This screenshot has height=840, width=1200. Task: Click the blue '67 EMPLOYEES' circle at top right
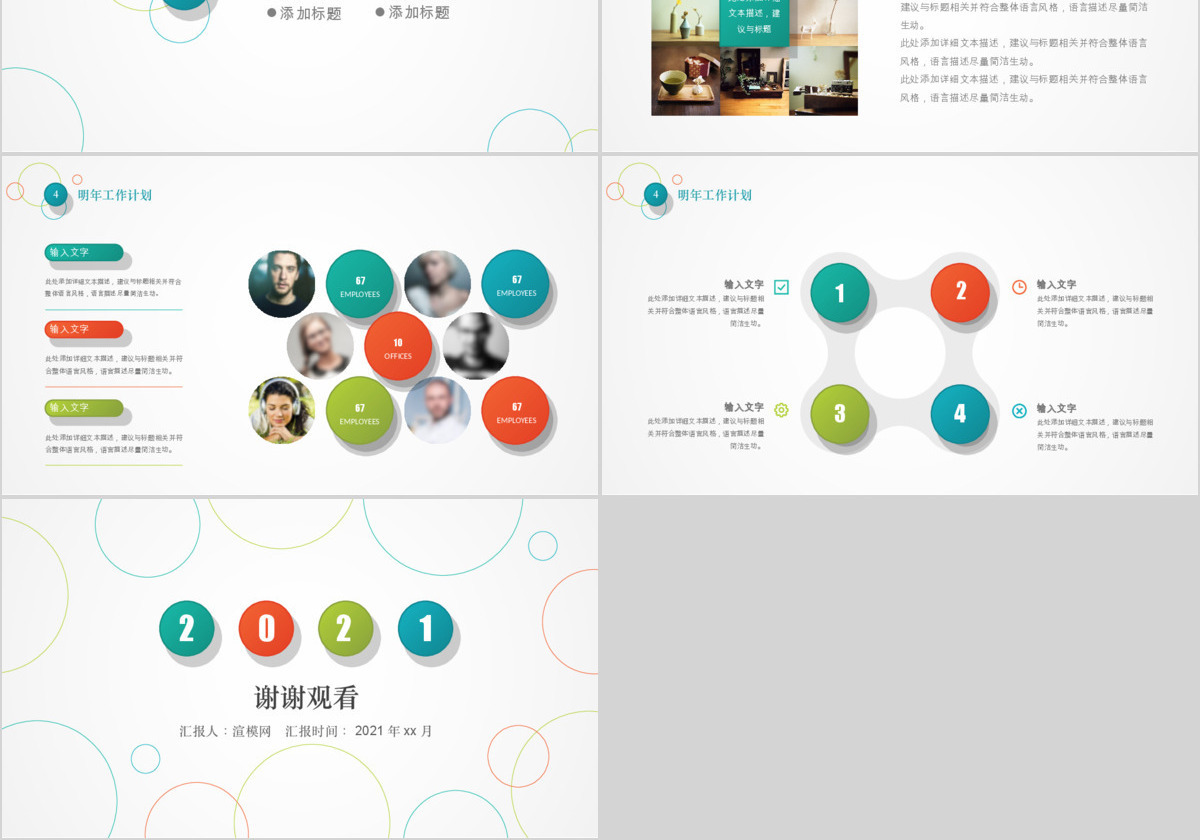516,284
